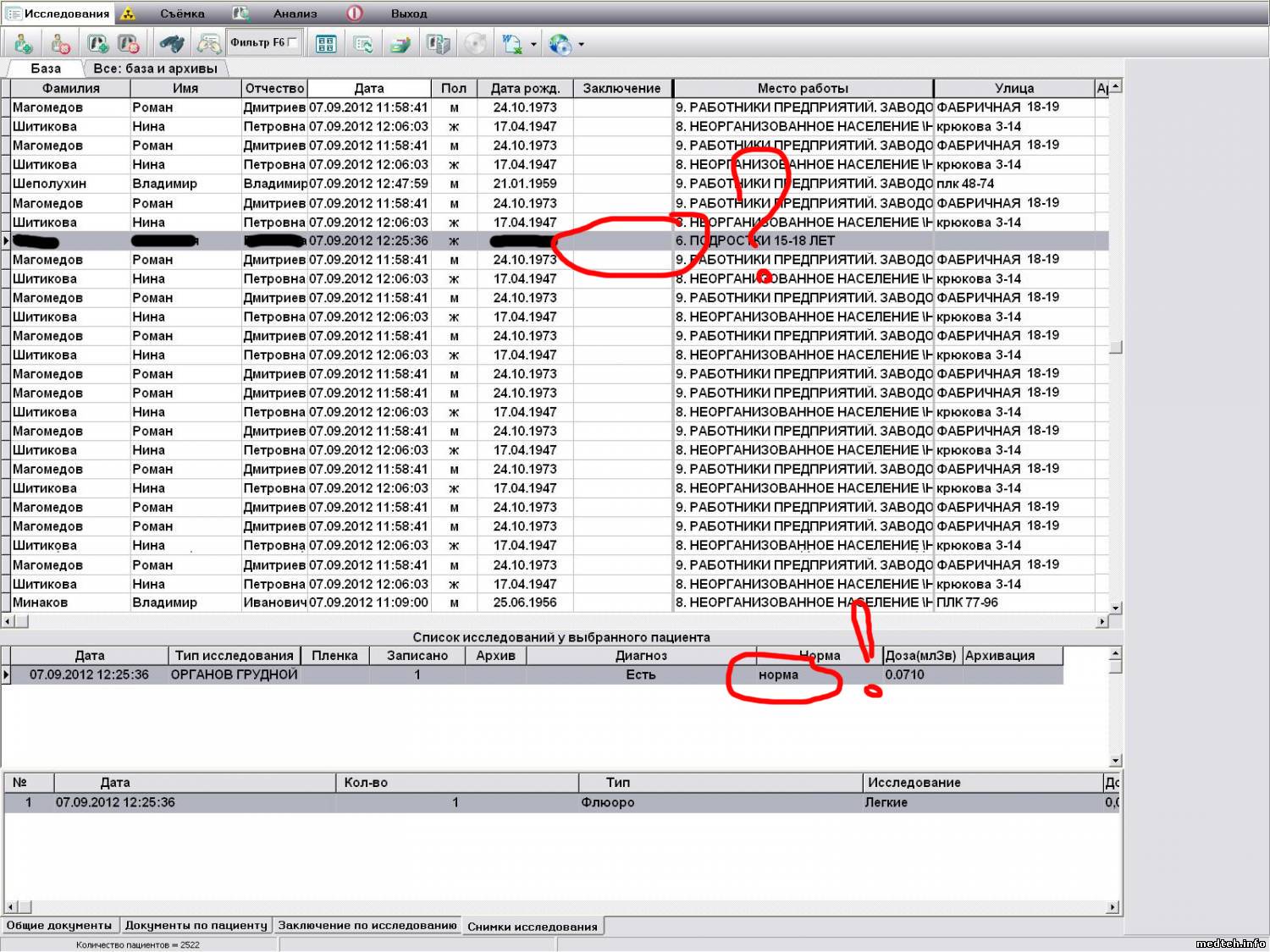Click the image grid view icon
Viewport: 1270px width, 952px height.
[x=326, y=43]
